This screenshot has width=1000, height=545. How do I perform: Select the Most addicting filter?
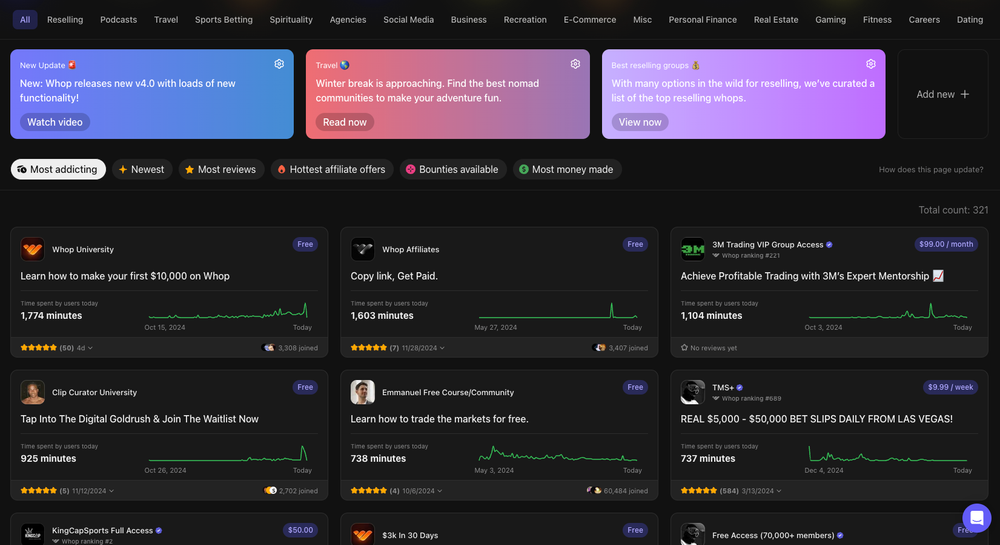(58, 170)
